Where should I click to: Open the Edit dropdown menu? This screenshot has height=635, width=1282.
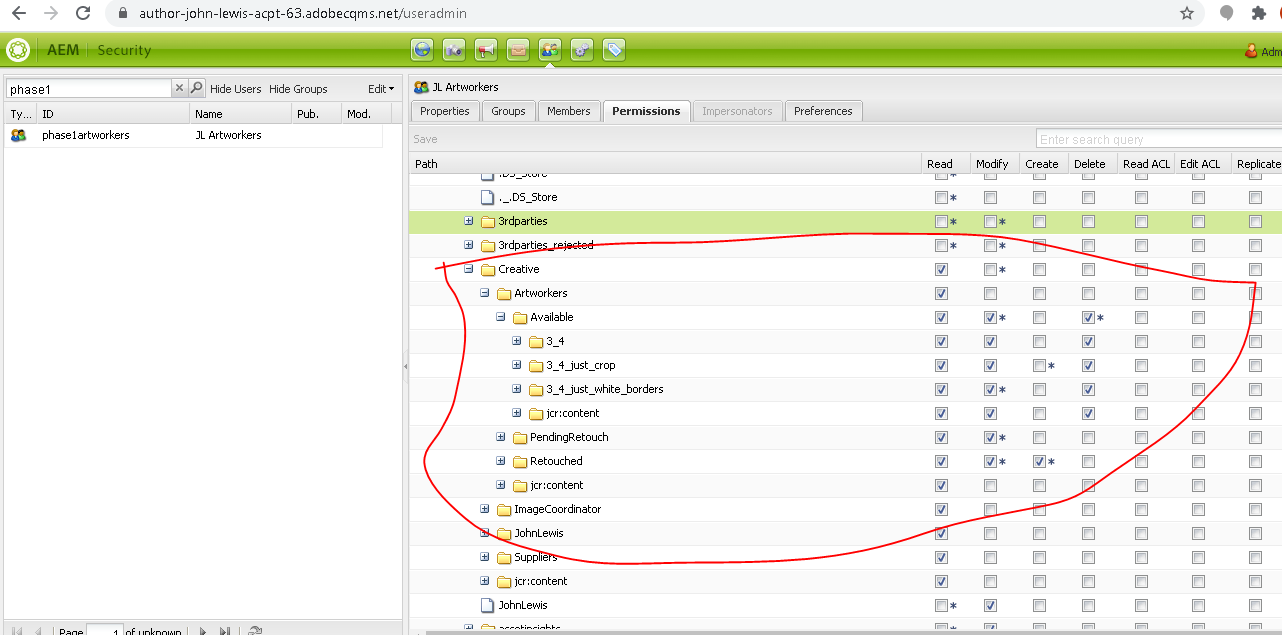(x=381, y=88)
